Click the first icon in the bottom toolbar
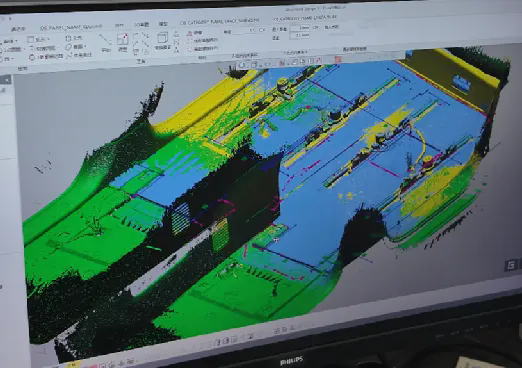This screenshot has height=368, width=522. coord(217,342)
